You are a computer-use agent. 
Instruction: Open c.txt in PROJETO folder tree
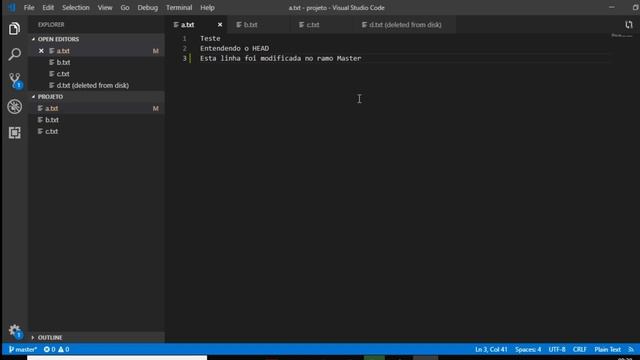click(x=96, y=131)
